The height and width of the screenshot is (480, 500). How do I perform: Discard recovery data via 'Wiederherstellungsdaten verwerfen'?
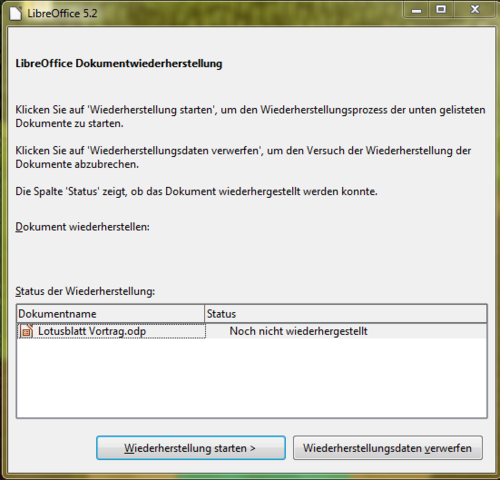388,448
